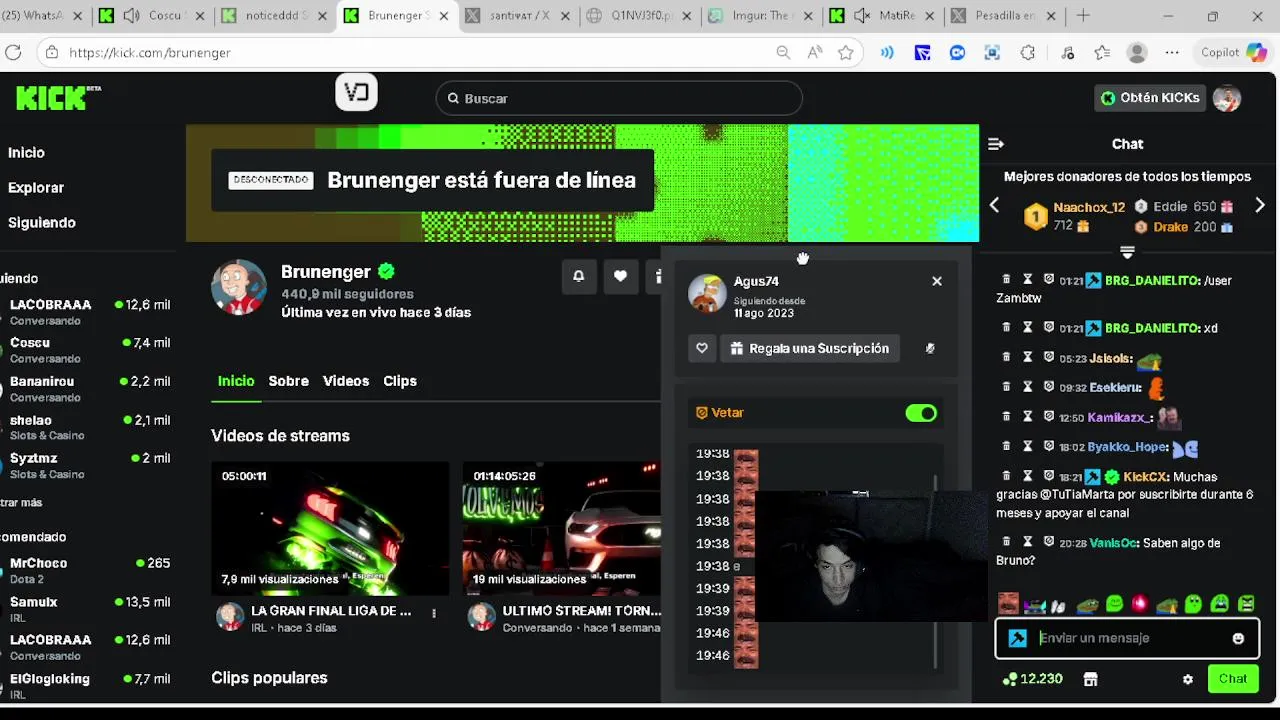Switch to the Sobre tab
Image resolution: width=1280 pixels, height=720 pixels.
(288, 381)
